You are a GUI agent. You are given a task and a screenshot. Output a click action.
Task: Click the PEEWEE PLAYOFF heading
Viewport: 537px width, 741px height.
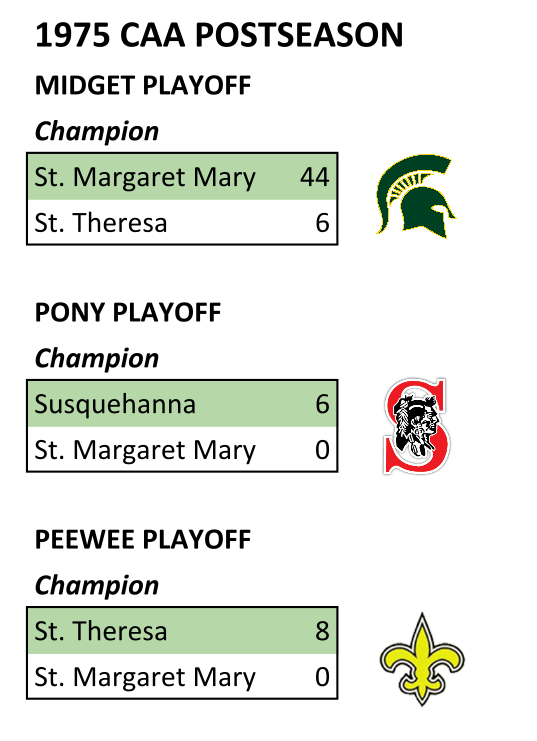[143, 540]
